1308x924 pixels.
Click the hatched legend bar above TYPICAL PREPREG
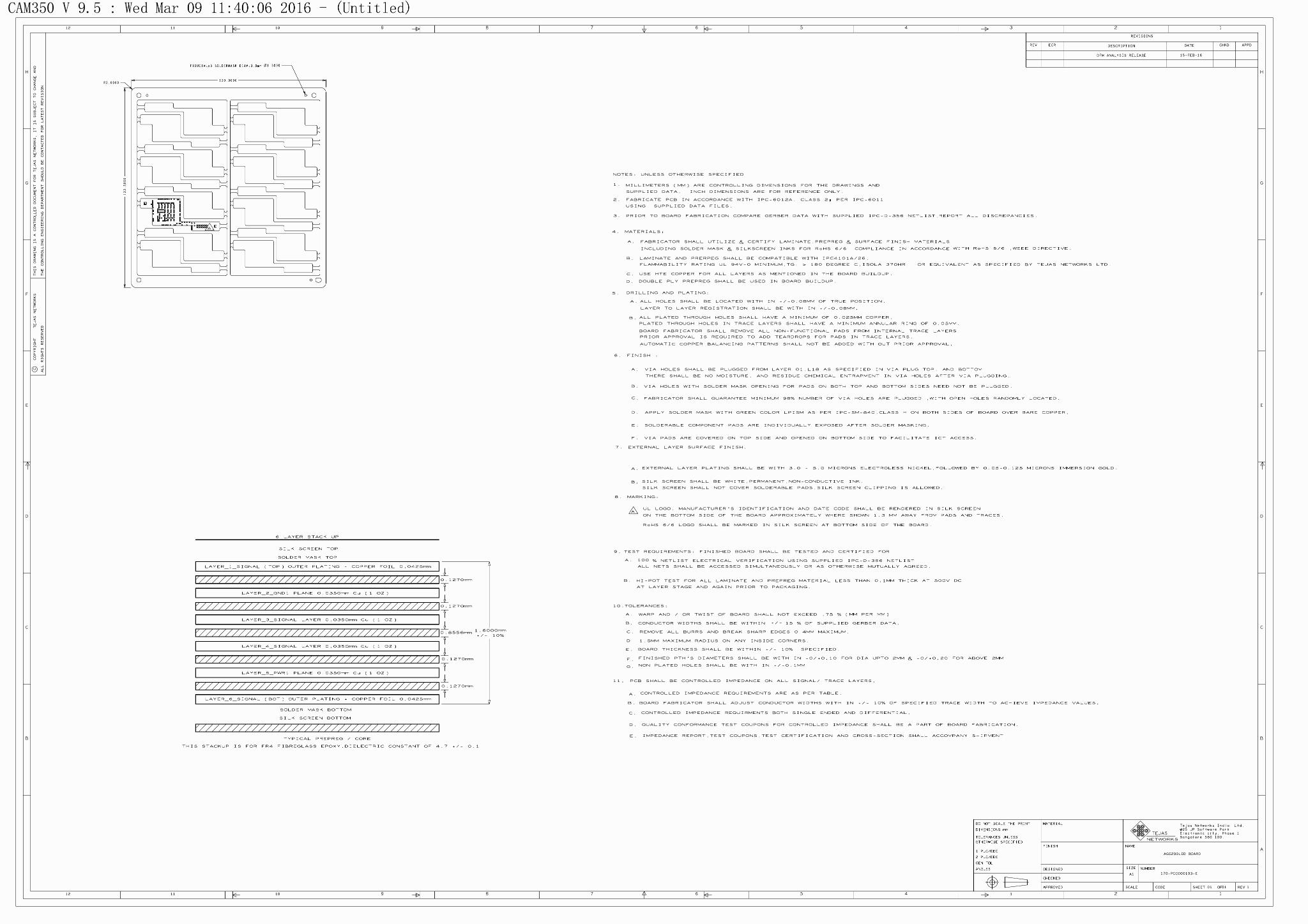[317, 727]
